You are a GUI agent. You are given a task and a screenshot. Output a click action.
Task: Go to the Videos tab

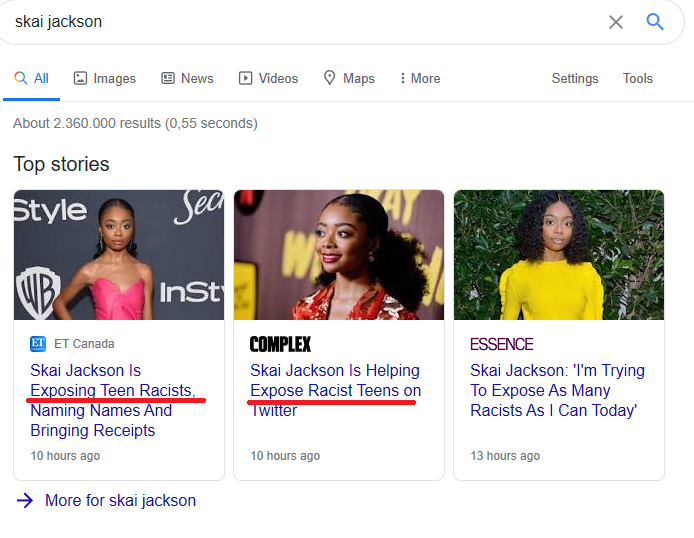coord(268,78)
